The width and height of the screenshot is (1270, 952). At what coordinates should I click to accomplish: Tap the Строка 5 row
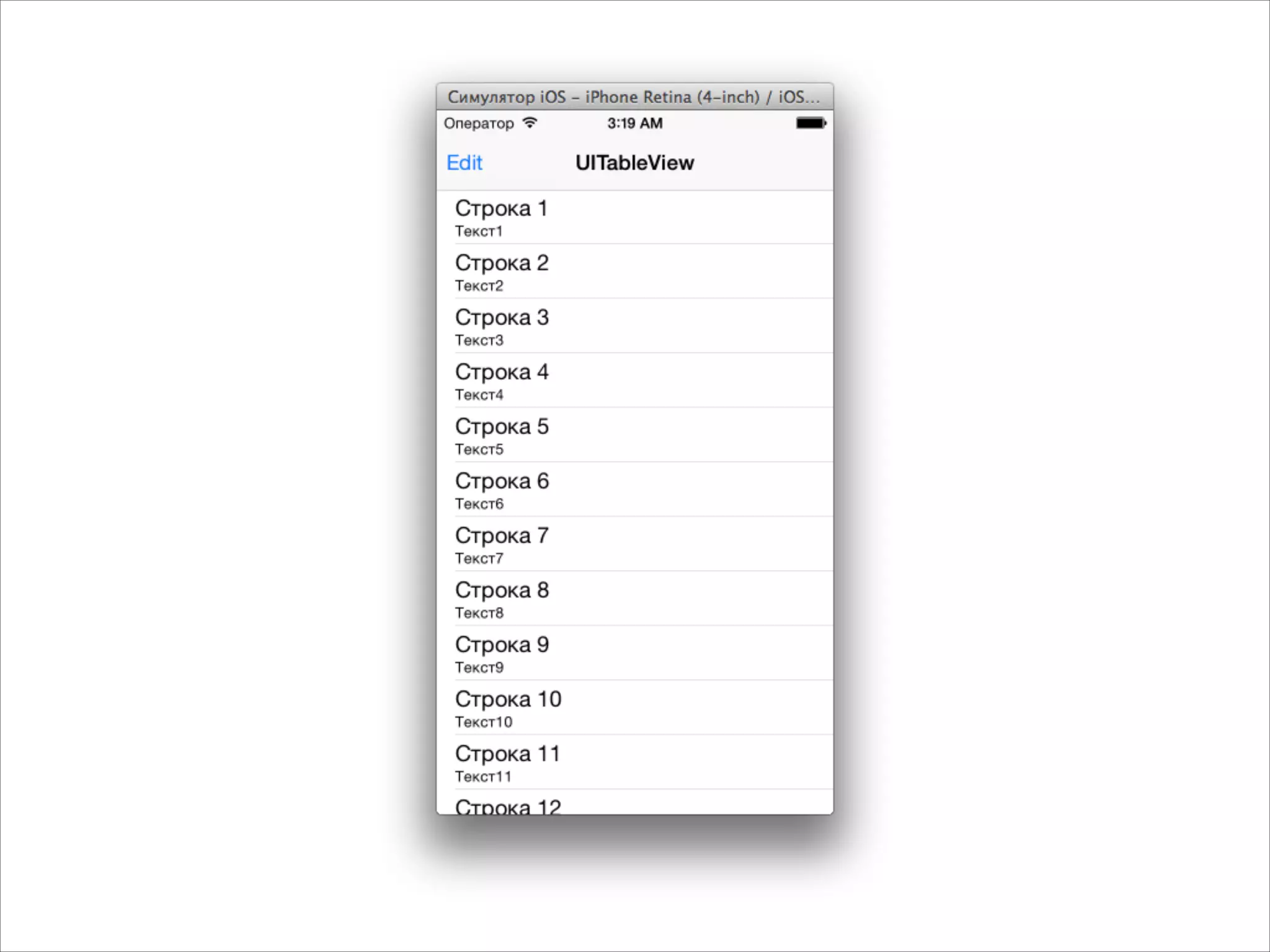635,435
